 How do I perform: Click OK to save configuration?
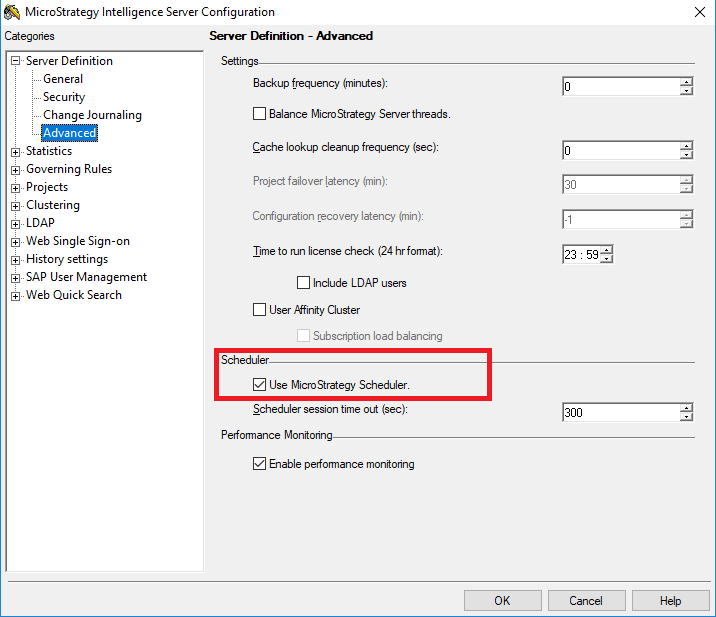pos(503,601)
